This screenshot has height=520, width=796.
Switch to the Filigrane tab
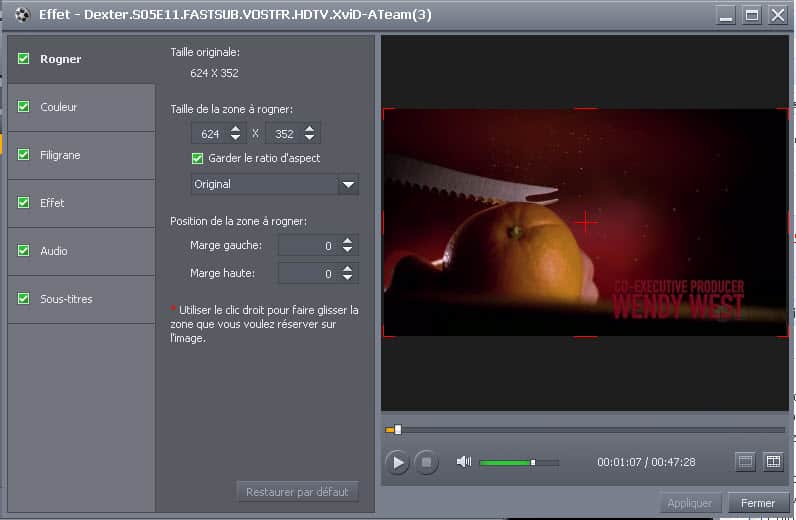point(81,155)
